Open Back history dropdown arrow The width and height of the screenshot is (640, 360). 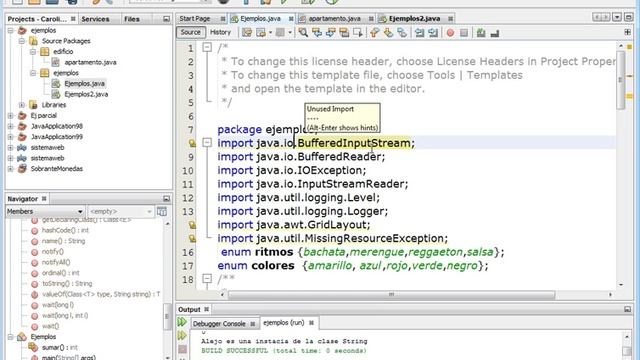270,33
